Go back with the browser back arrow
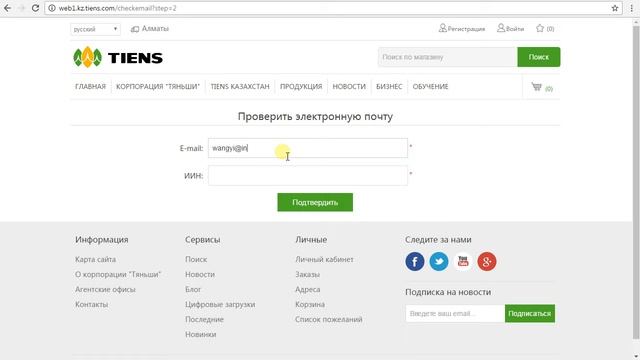640x360 pixels. (7, 8)
